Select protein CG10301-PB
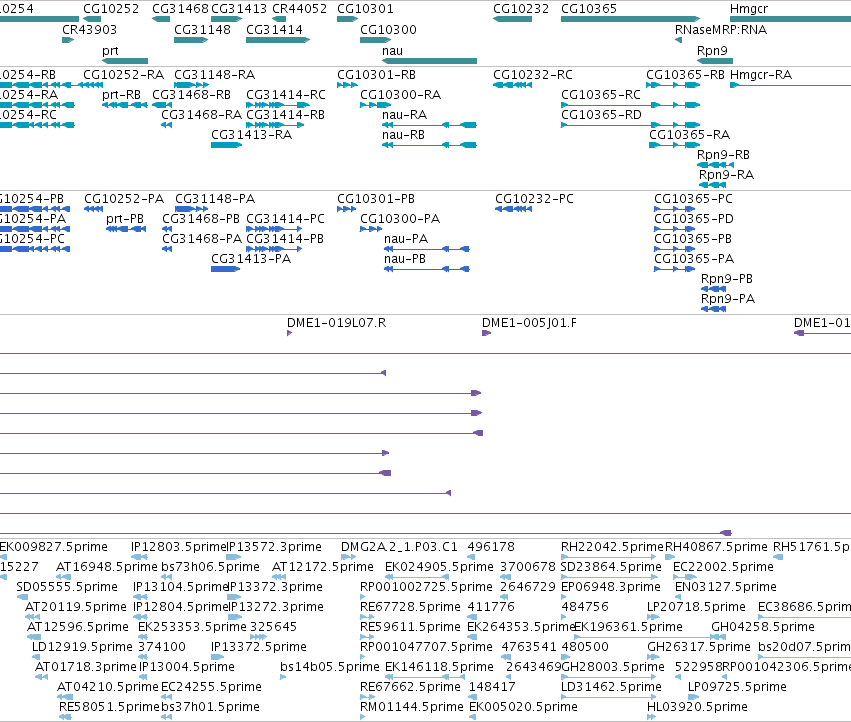This screenshot has height=722, width=851. [x=346, y=209]
